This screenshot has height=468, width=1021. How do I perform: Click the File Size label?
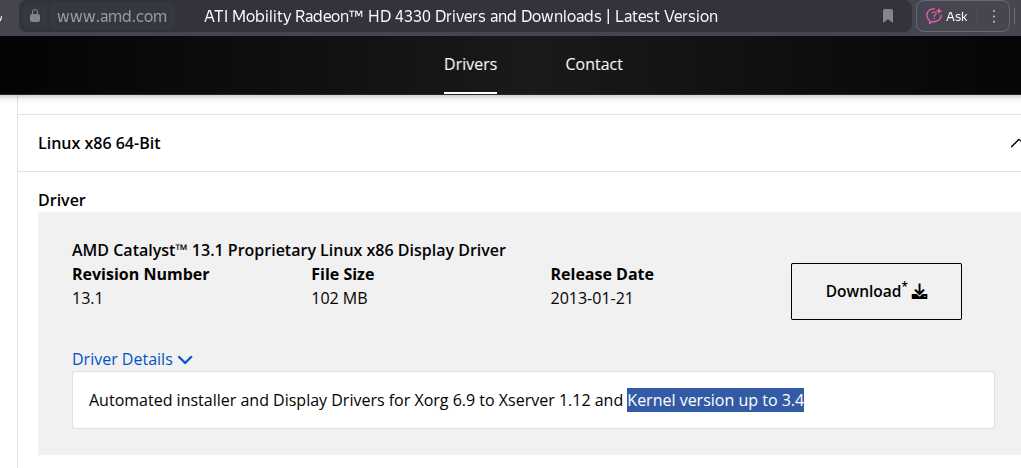point(343,274)
